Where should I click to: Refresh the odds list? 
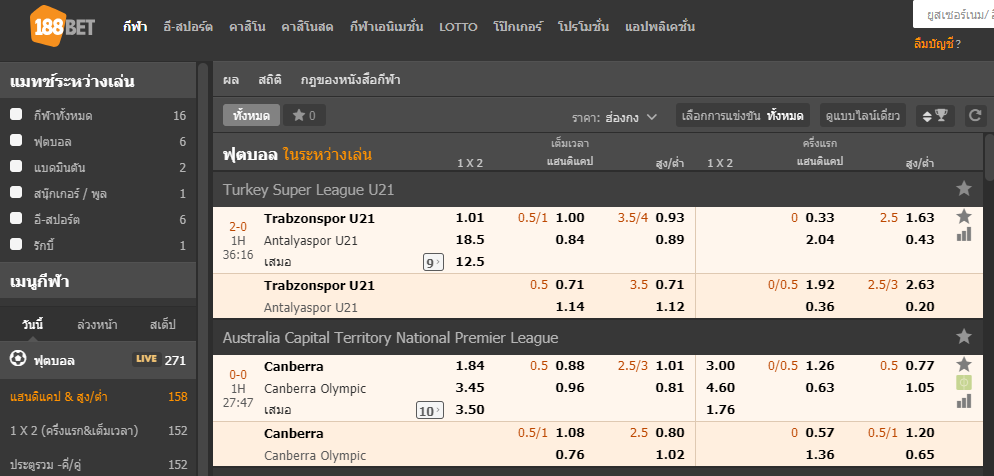(x=975, y=115)
